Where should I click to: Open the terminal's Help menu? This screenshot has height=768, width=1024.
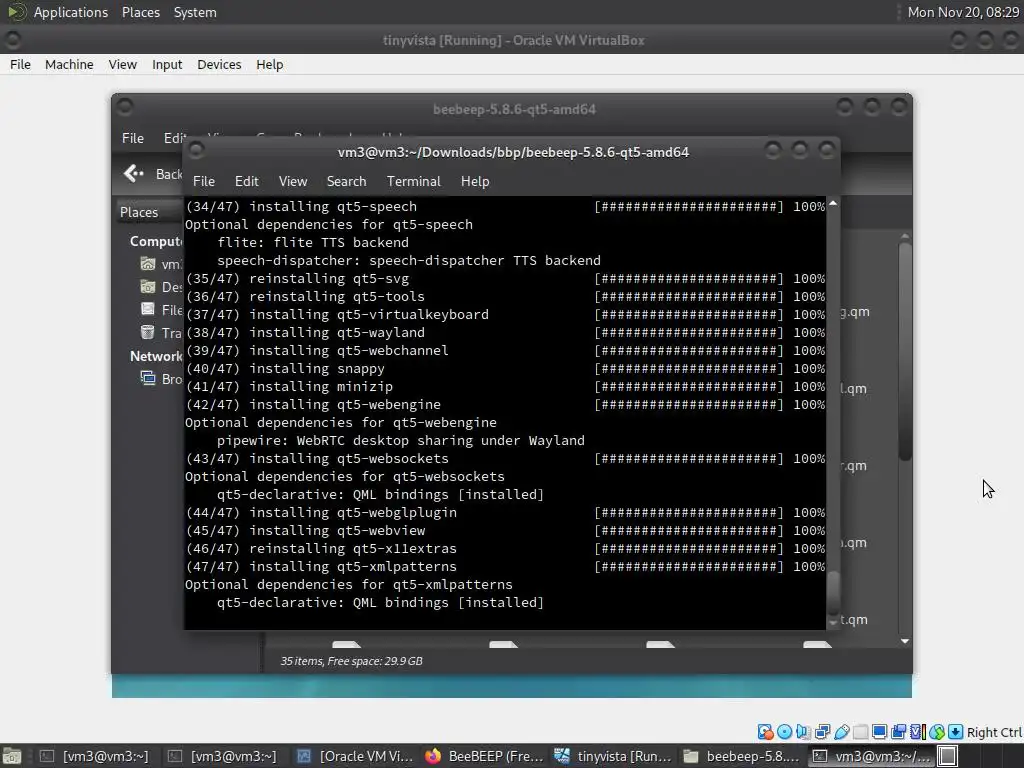[x=475, y=182]
